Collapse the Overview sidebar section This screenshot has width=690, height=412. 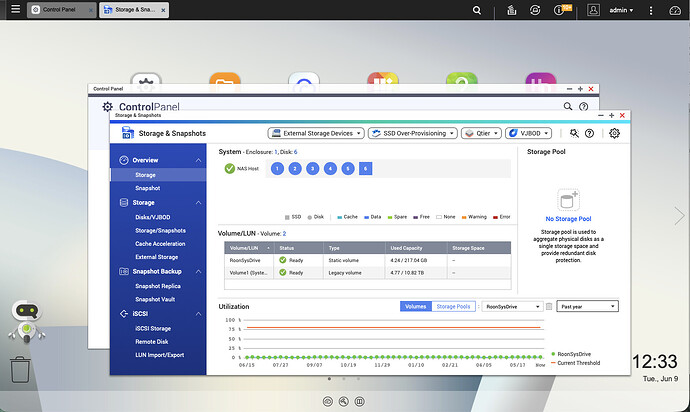[x=198, y=160]
